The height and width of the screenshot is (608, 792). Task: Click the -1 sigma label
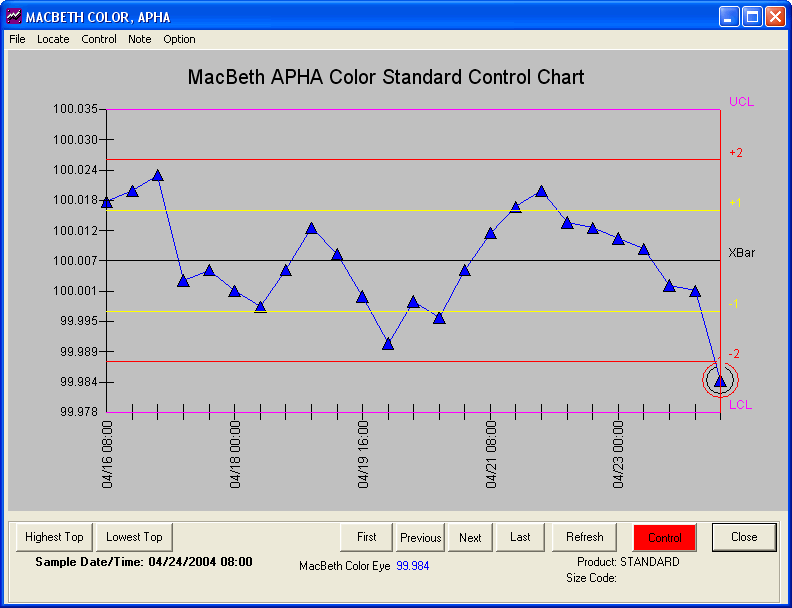tap(733, 303)
